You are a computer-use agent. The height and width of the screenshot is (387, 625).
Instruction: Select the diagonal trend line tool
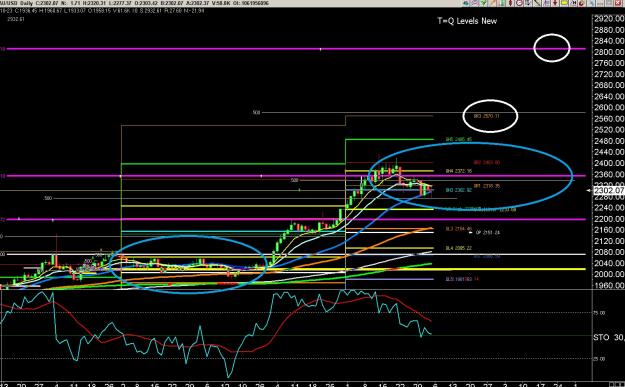click(x=537, y=3)
